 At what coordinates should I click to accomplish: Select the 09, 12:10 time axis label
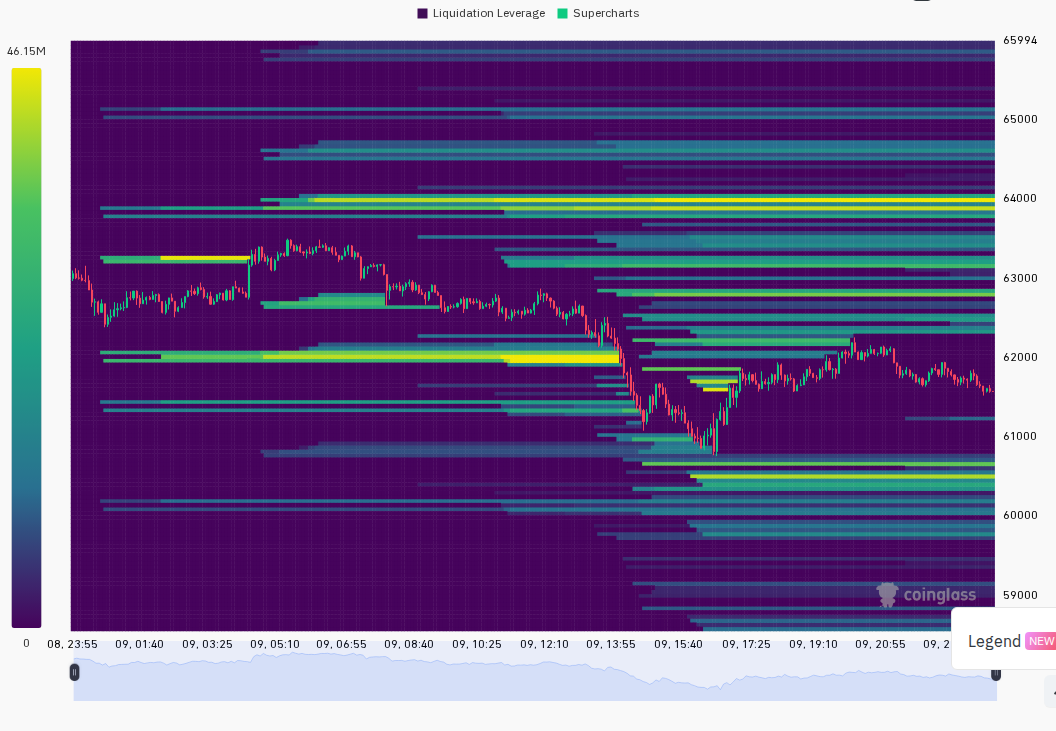tap(544, 644)
